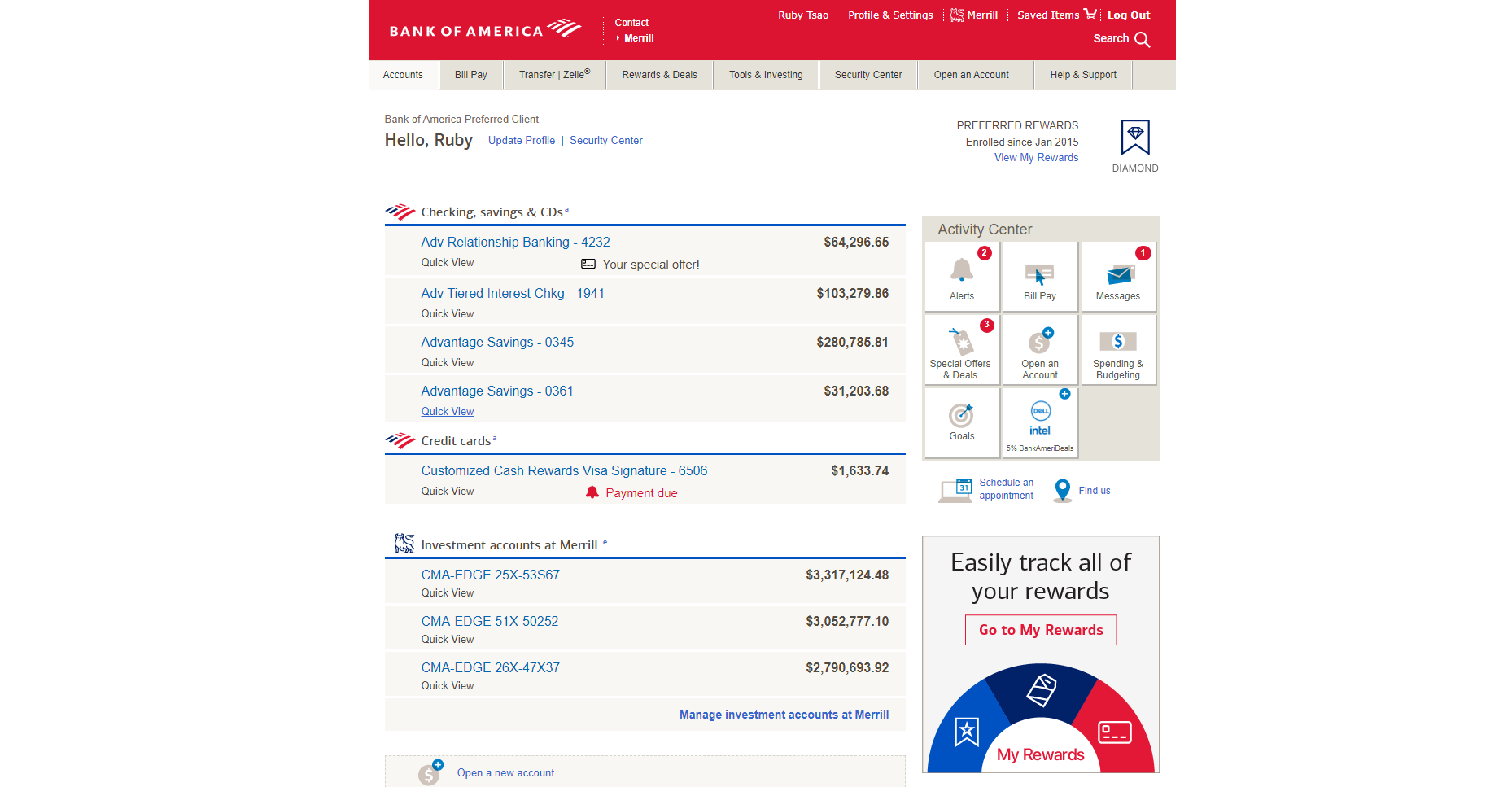This screenshot has width=1512, height=787.
Task: Click Security Center link beside Update Profile
Action: tap(606, 141)
